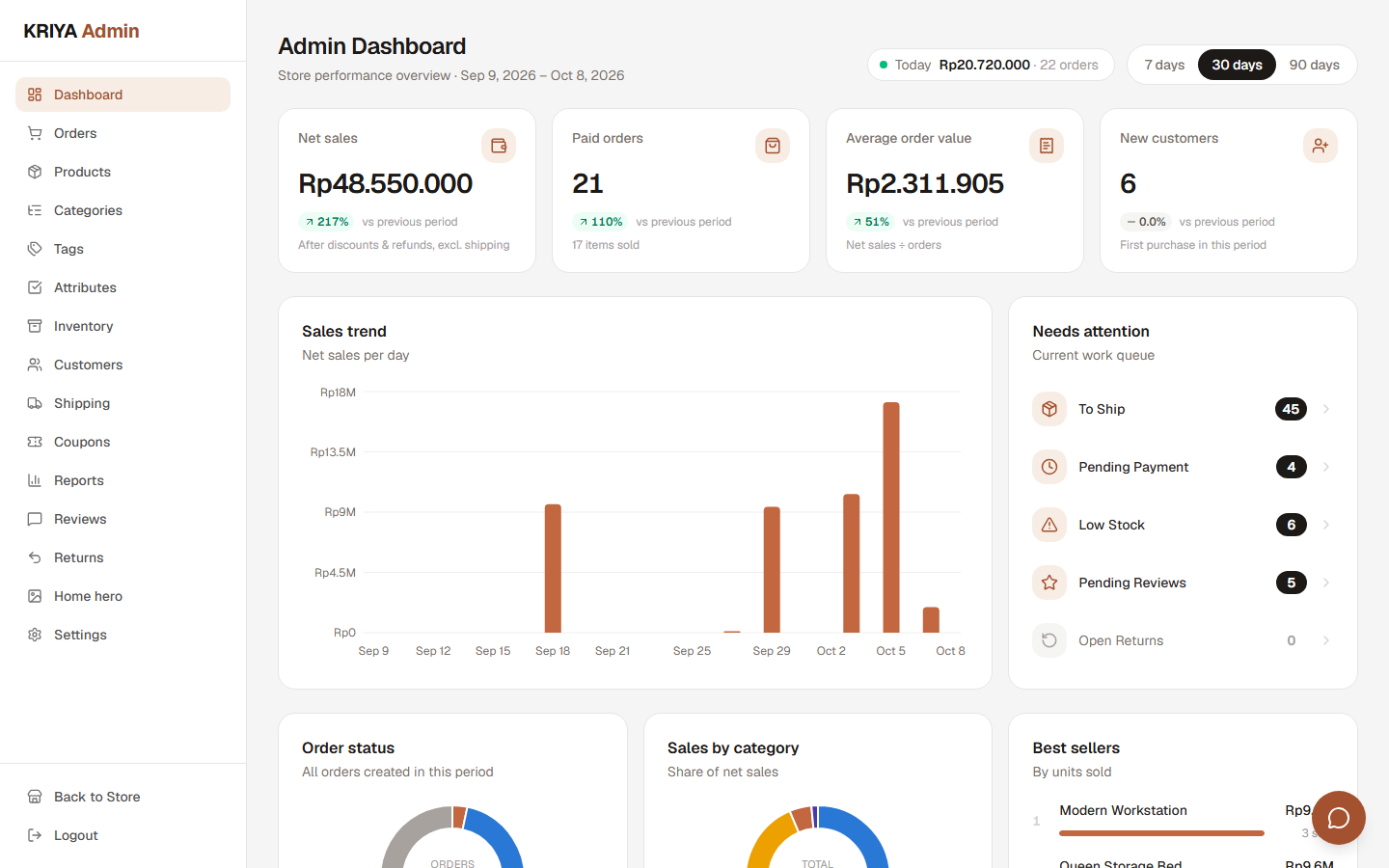Click the Orders cart icon in sidebar
The height and width of the screenshot is (868, 1389).
(x=35, y=133)
